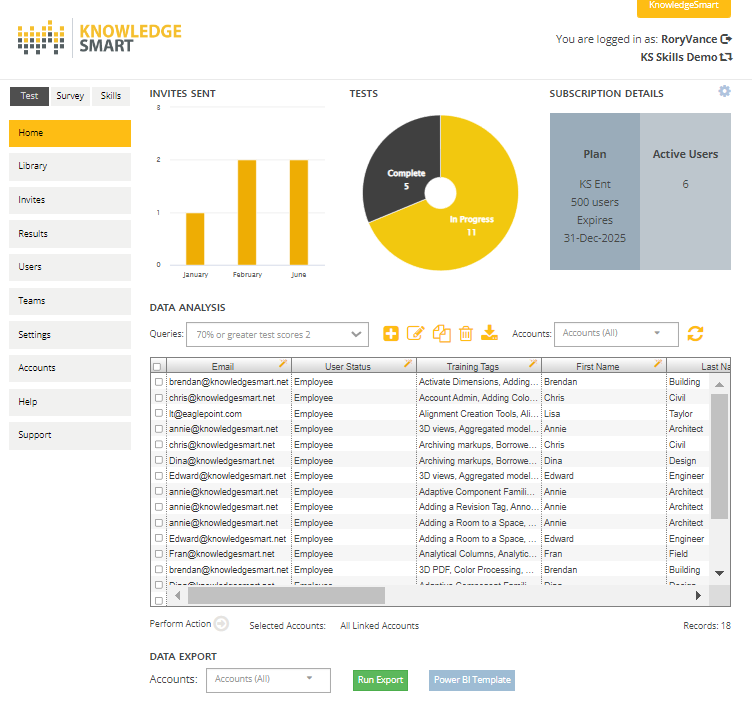Click the filter icon on First Name column

coord(658,364)
